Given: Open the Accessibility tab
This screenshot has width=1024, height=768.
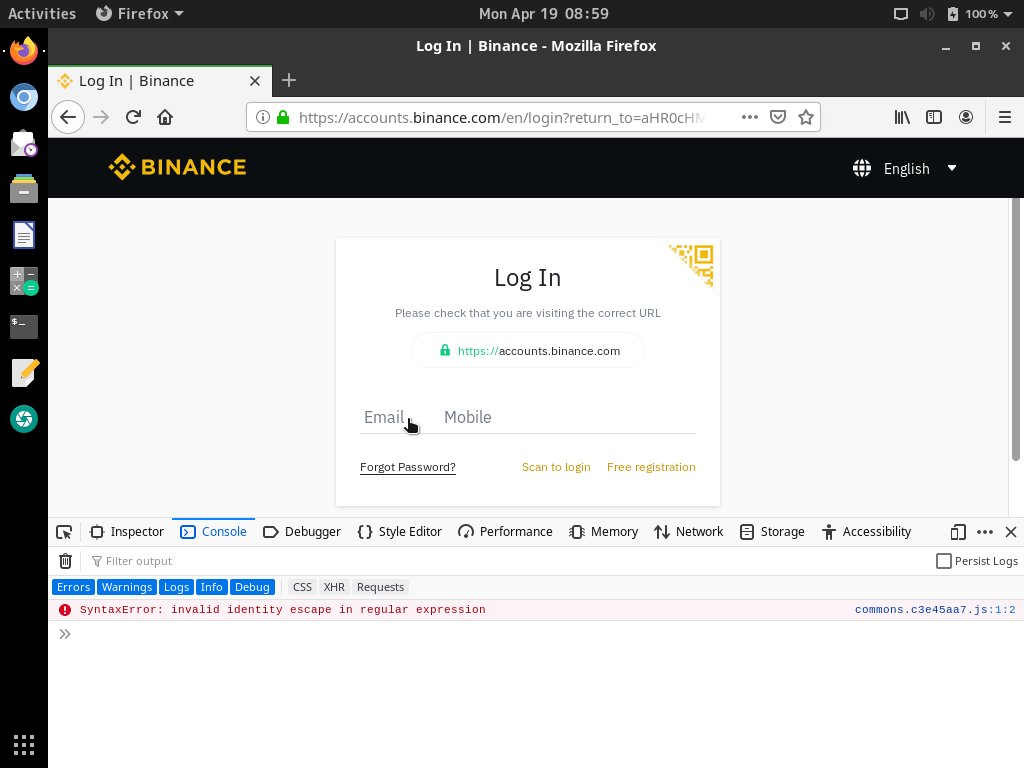Looking at the screenshot, I should 867,532.
